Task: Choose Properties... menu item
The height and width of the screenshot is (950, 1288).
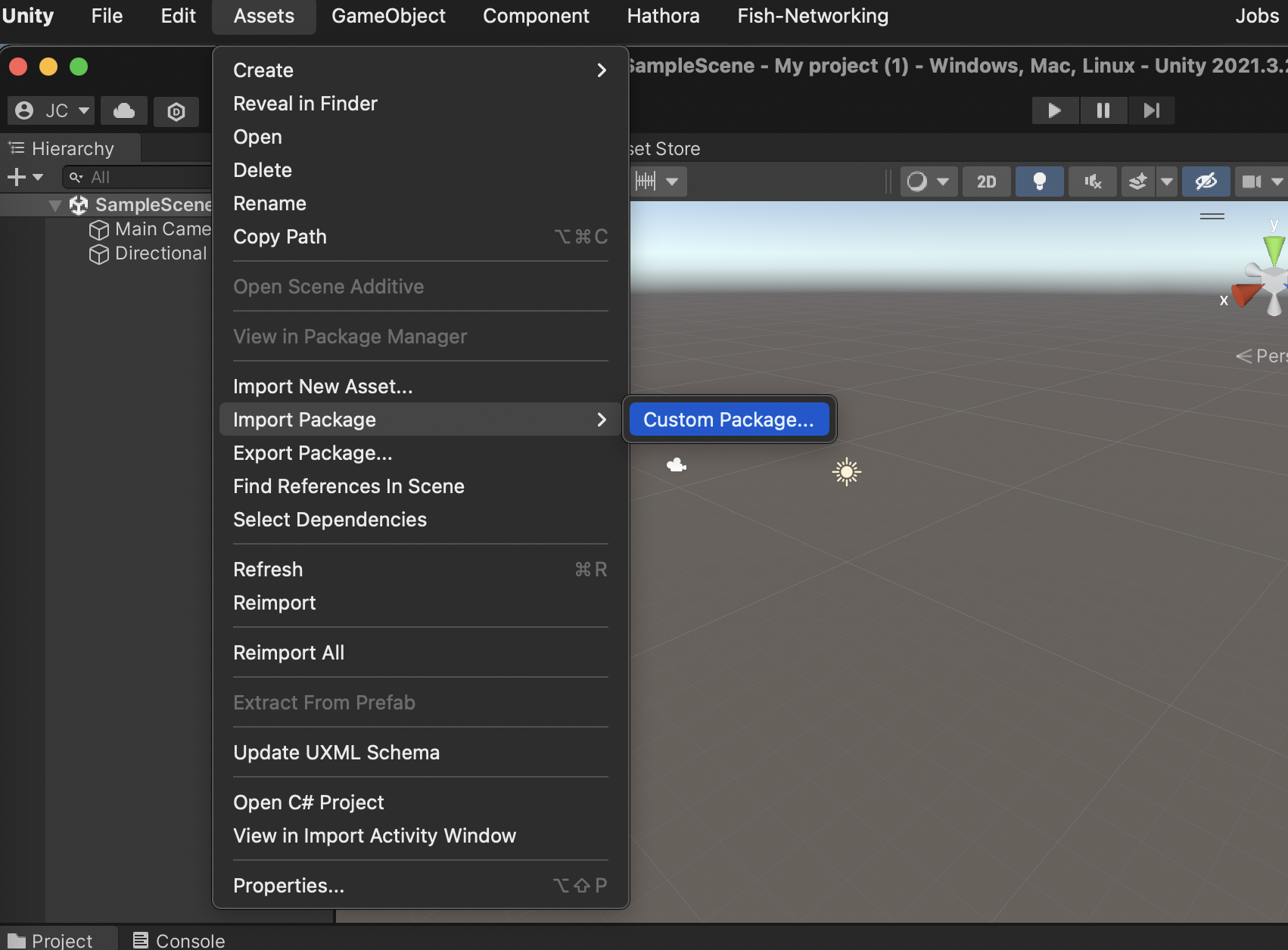Action: point(421,886)
